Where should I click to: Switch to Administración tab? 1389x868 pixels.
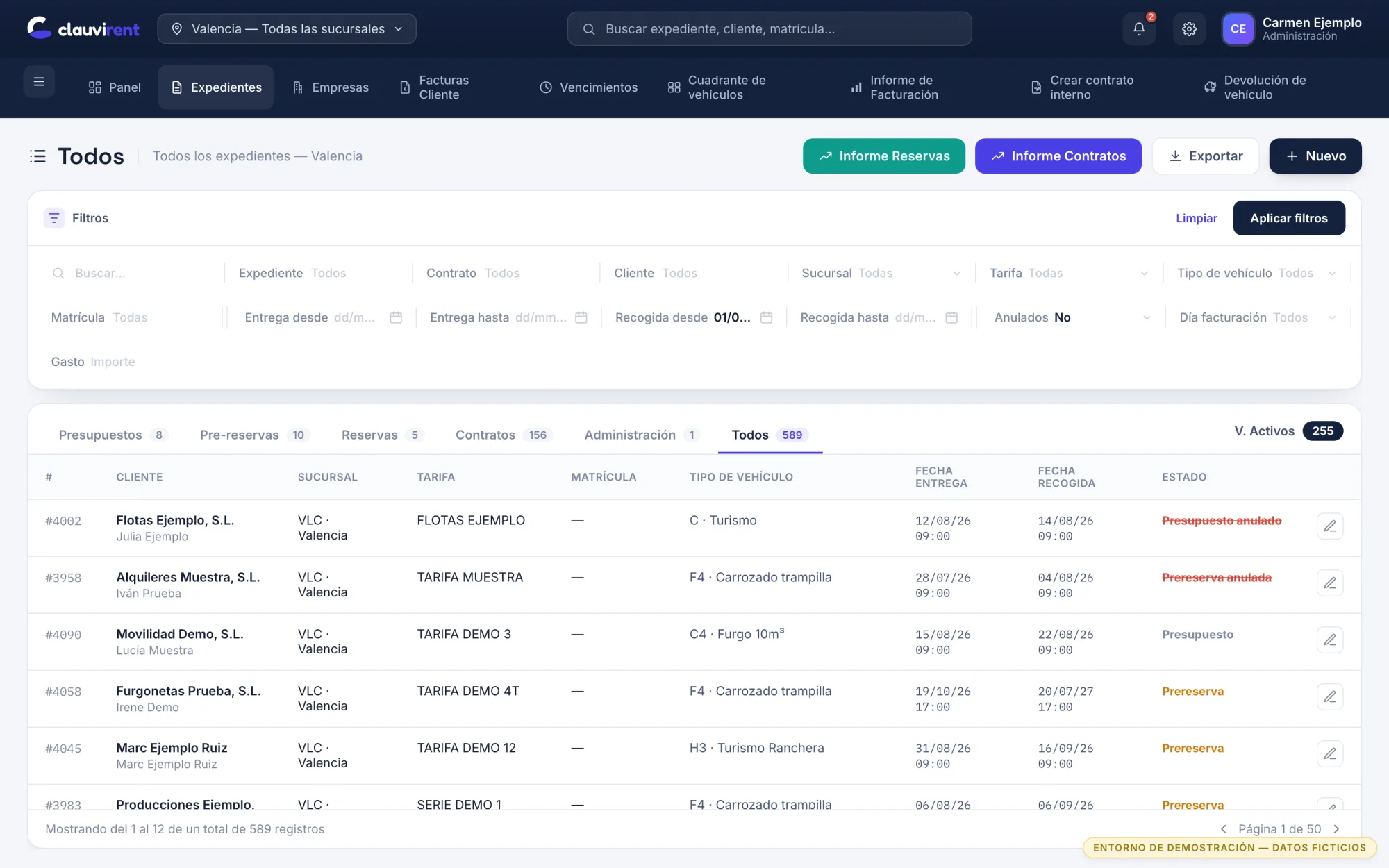(642, 435)
